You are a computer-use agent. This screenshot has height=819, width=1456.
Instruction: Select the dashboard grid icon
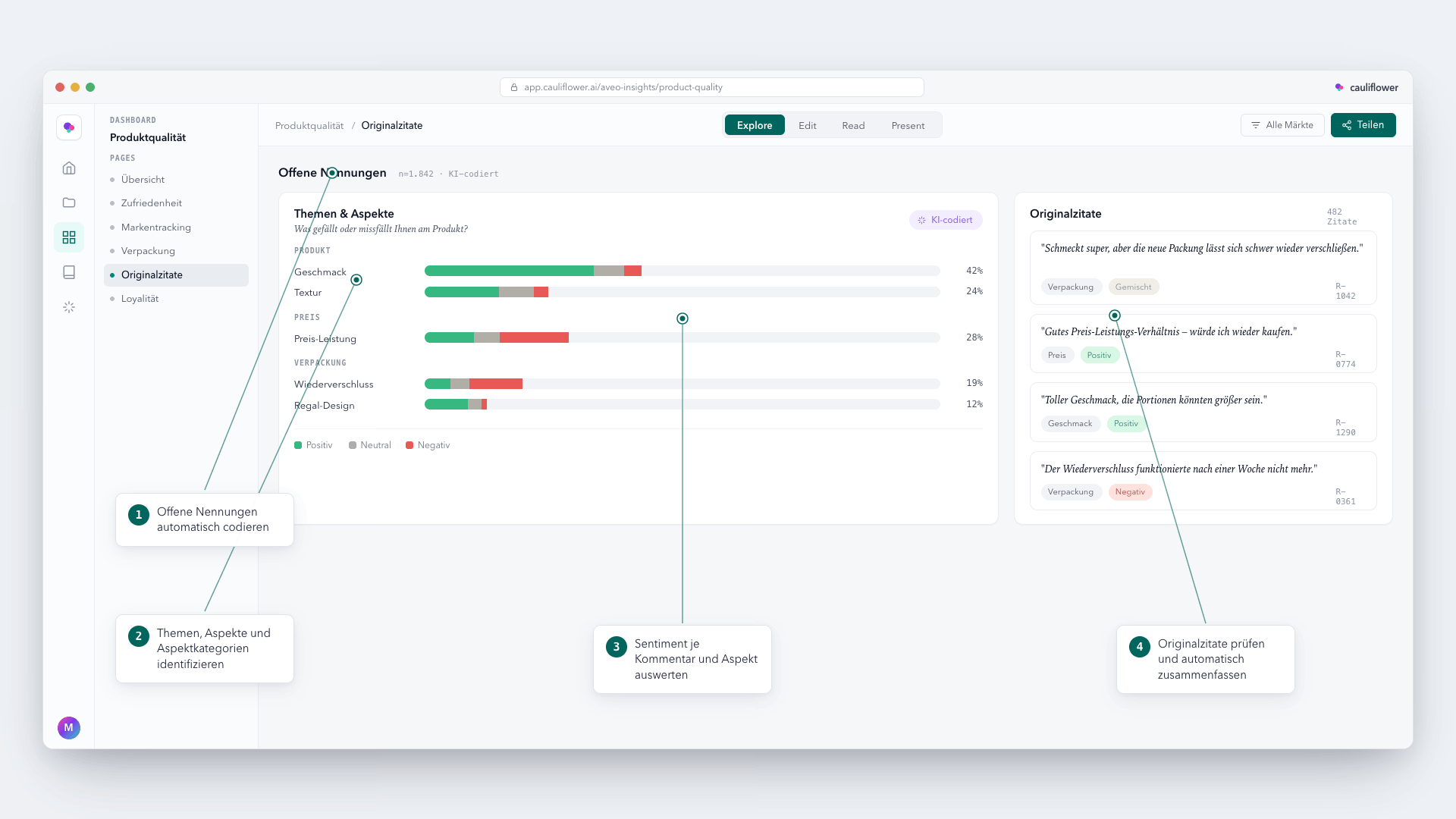[x=69, y=237]
